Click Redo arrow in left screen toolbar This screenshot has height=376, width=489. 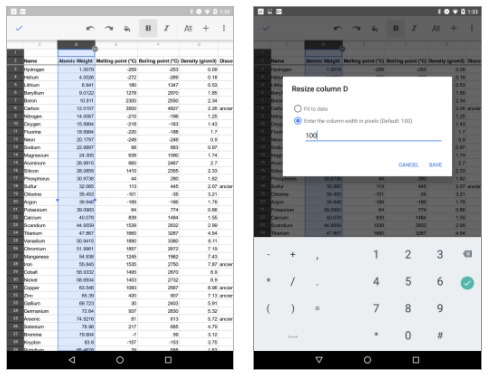pos(109,28)
